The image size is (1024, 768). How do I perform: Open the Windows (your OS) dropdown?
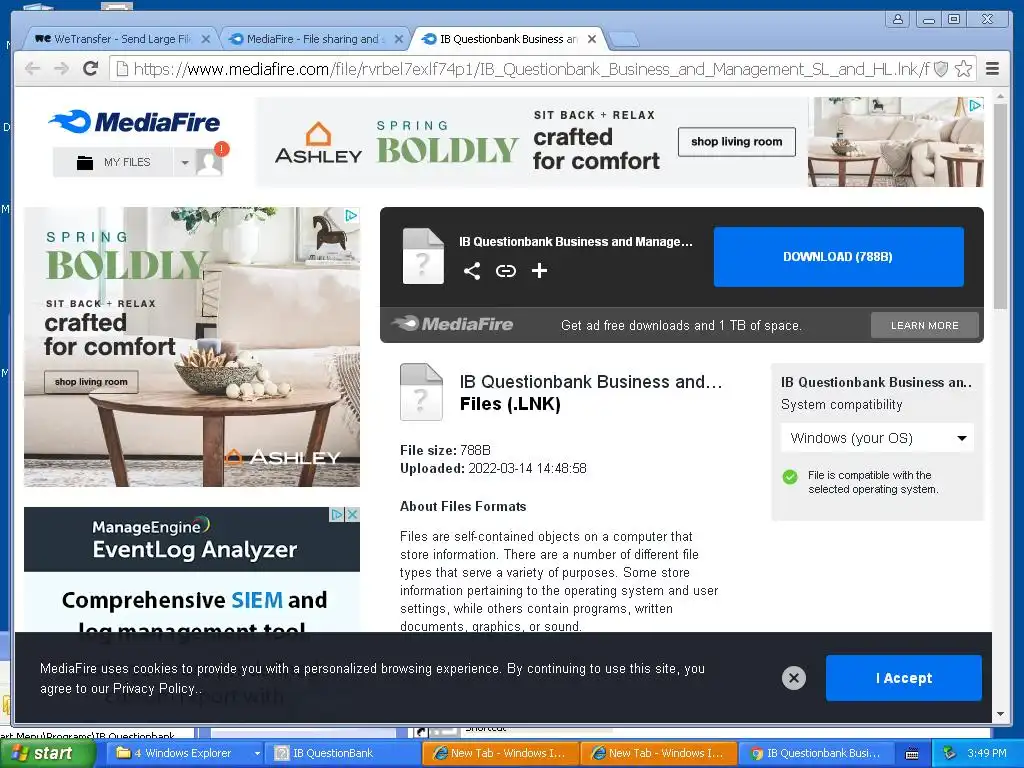click(877, 438)
